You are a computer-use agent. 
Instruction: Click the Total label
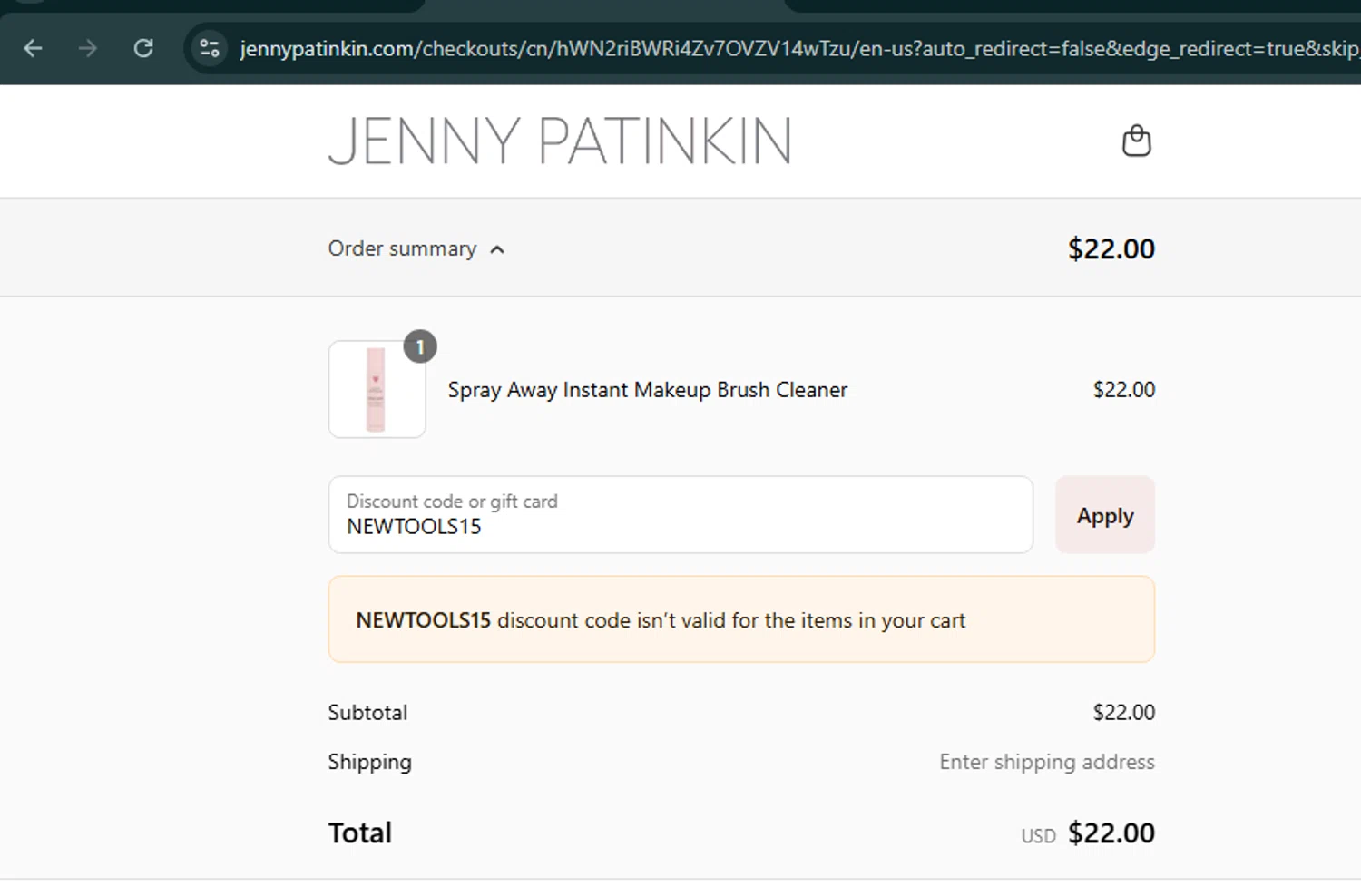coord(360,833)
